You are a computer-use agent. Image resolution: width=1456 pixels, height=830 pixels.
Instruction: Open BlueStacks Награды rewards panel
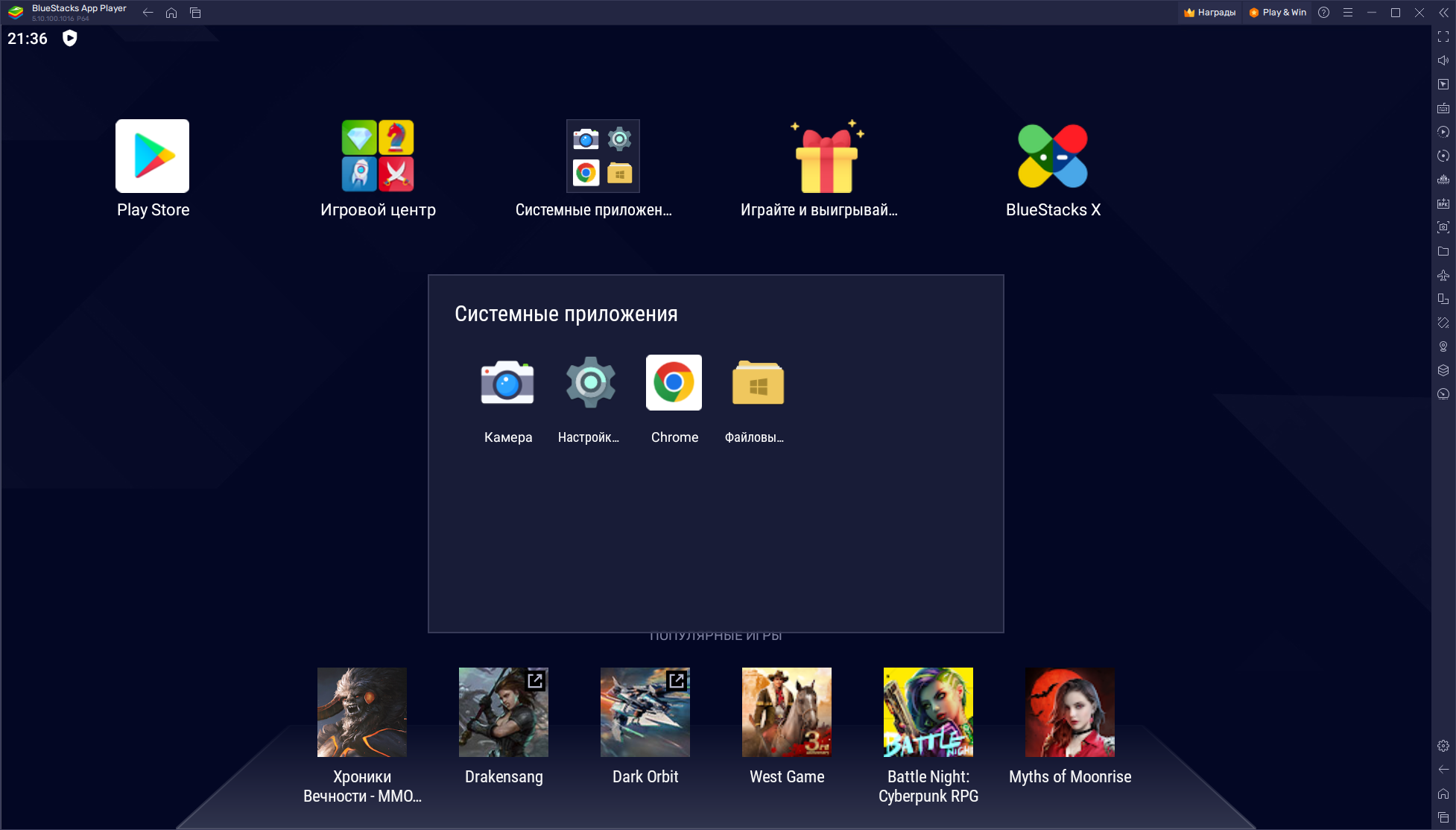point(1207,11)
